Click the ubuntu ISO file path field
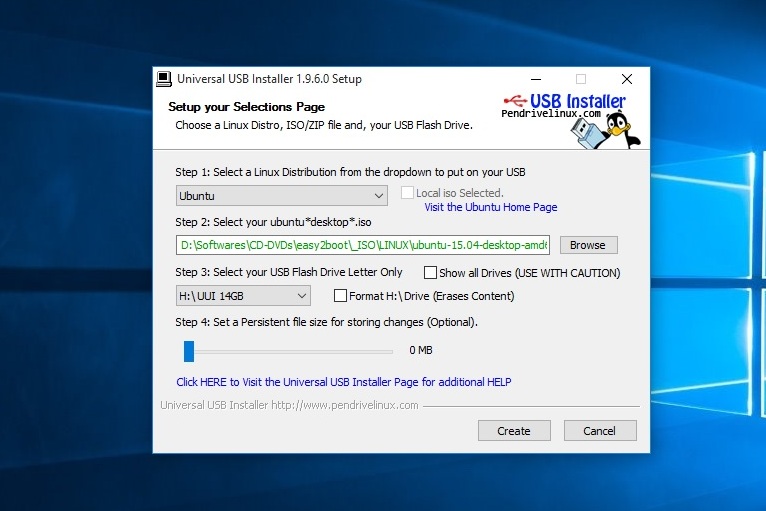Image resolution: width=766 pixels, height=511 pixels. [x=363, y=245]
